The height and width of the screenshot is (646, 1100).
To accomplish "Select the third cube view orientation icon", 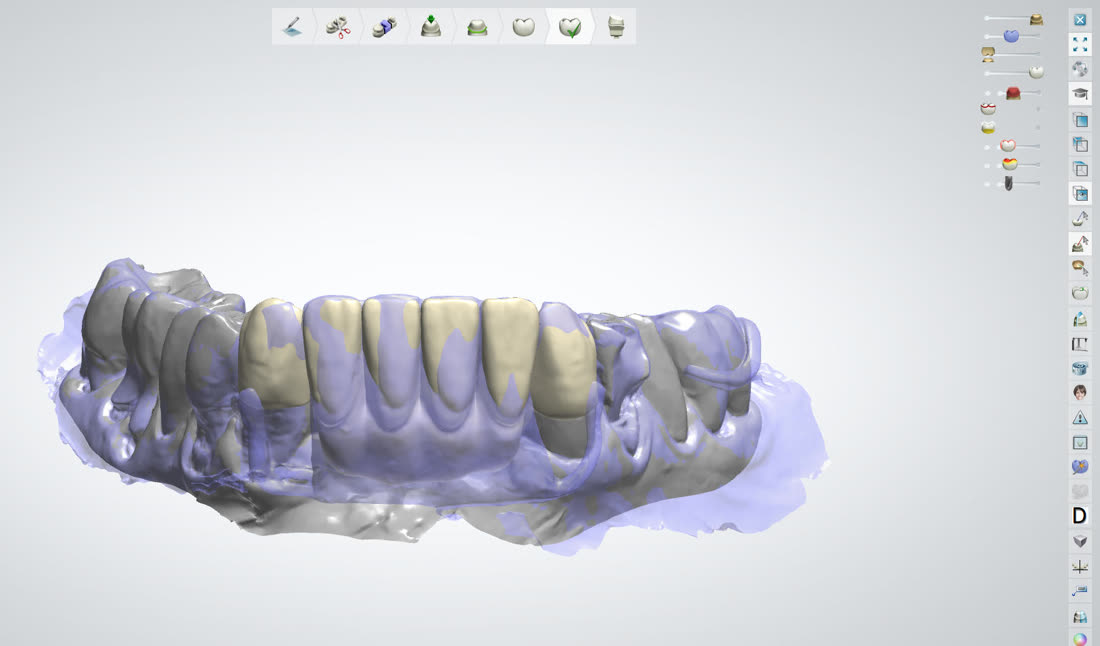I will point(1080,169).
